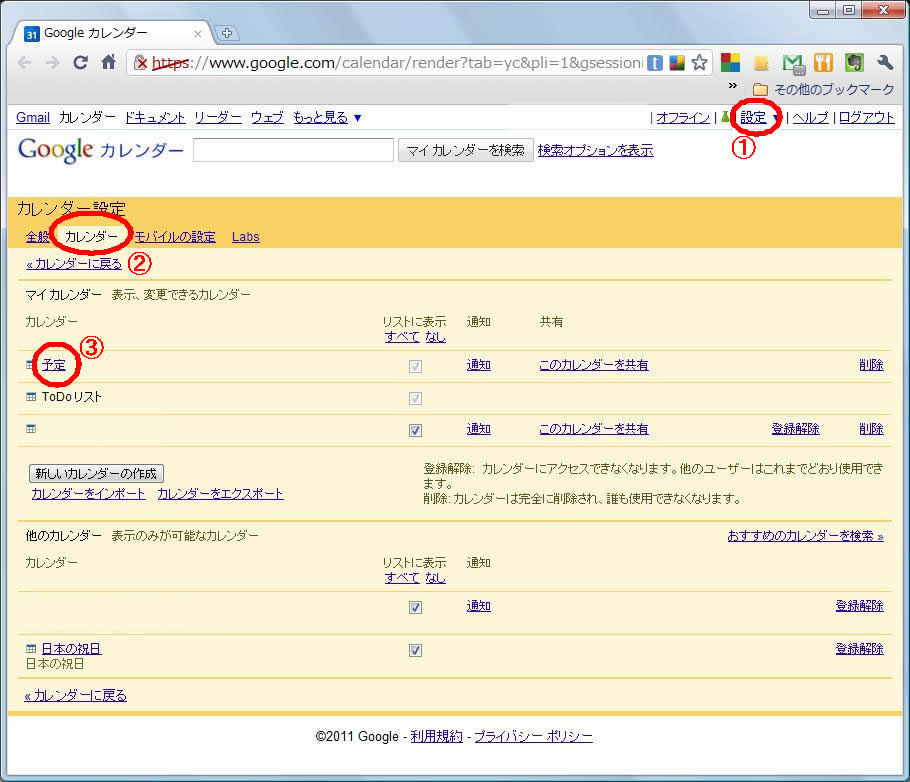Click the fork and knife extension icon

[x=823, y=62]
